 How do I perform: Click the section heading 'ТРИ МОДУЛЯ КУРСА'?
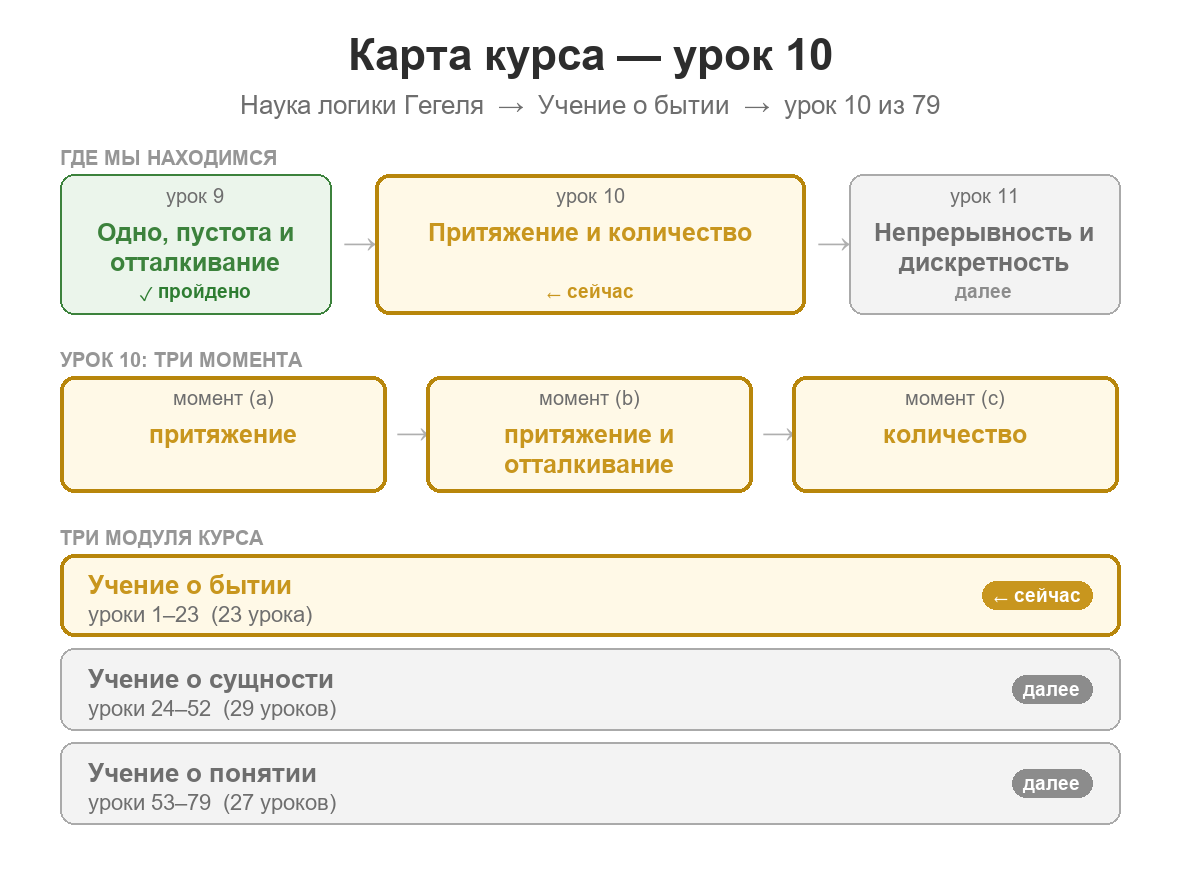coord(162,538)
